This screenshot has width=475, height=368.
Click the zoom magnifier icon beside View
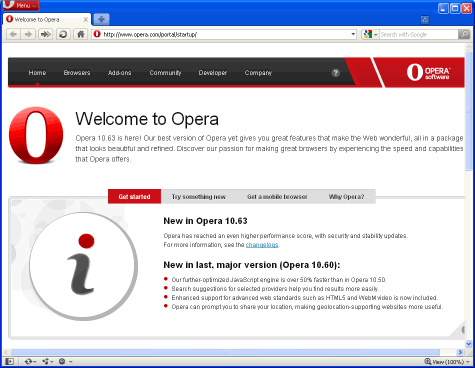pyautogui.click(x=428, y=361)
